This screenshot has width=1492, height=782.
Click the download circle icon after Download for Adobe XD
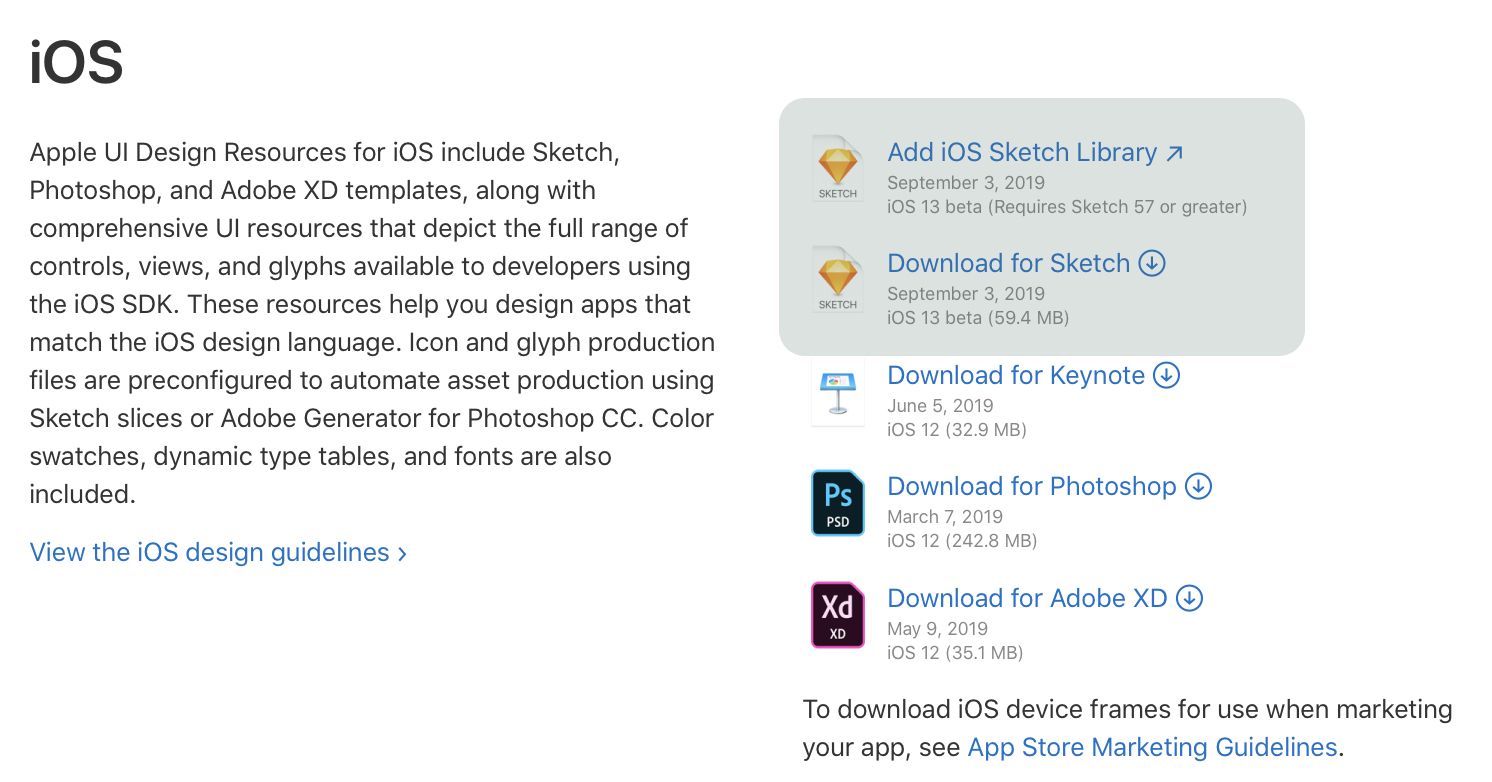(x=1189, y=598)
